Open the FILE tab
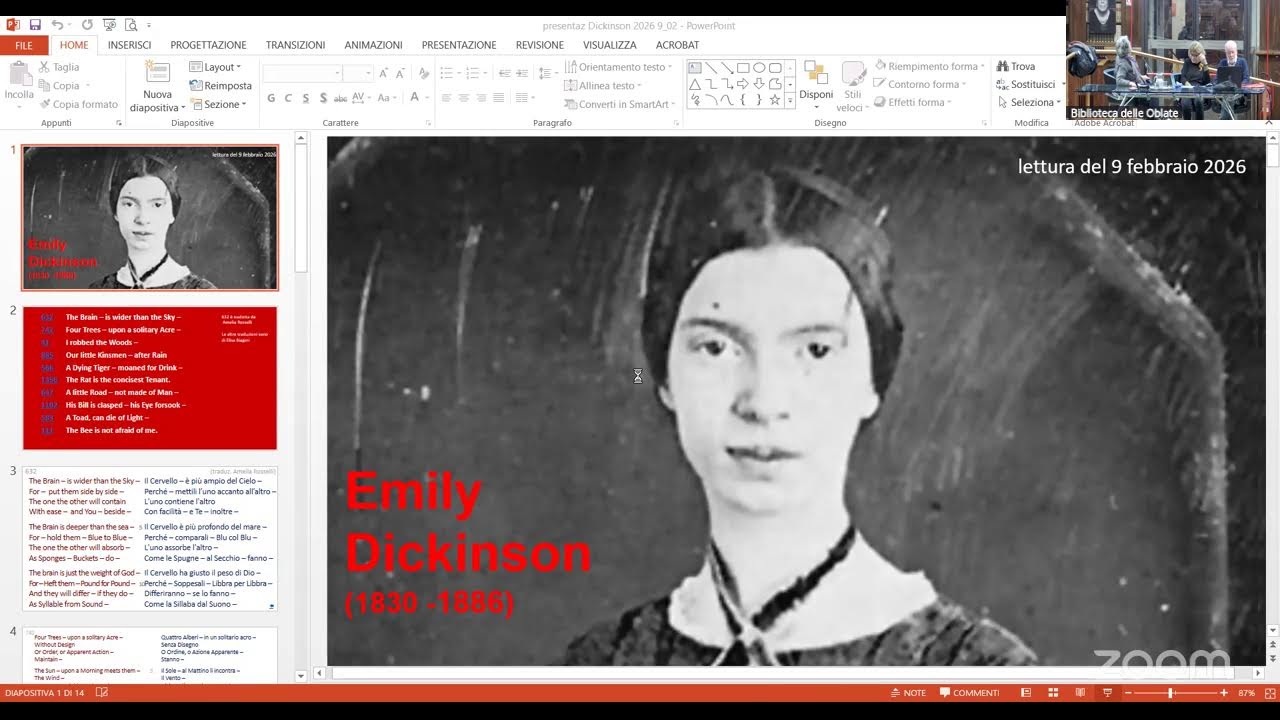1280x720 pixels. 24,45
